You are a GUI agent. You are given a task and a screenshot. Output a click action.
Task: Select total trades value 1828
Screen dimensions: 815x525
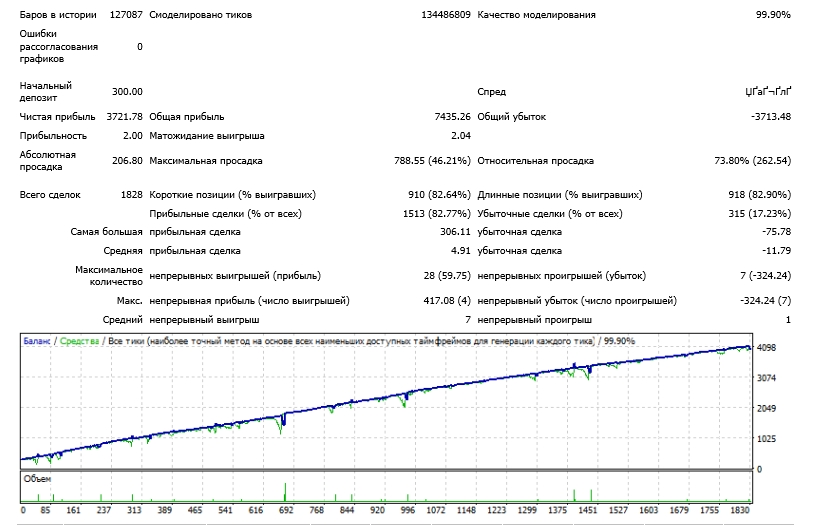point(132,195)
